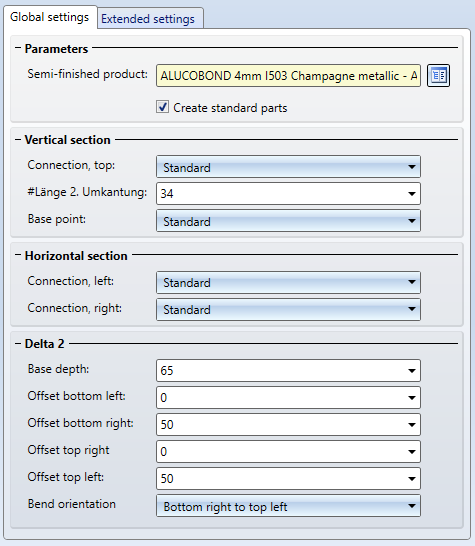Screen dimensions: 475x546
Task: Expand the #Länge 2. Umkantung dropdown arrow
Action: point(412,194)
